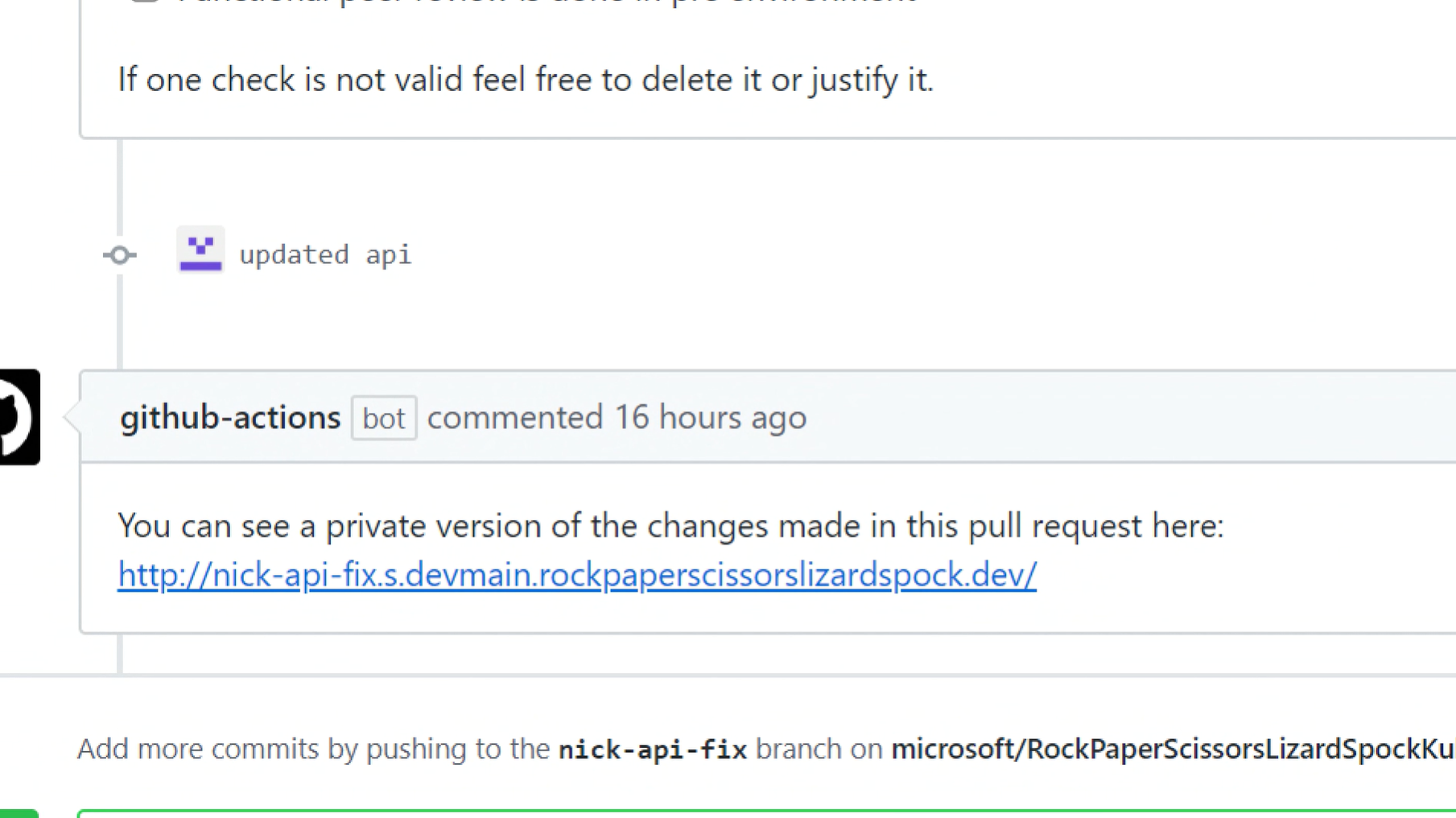Click the commit node icon on the timeline
The image size is (1456, 818).
120,255
